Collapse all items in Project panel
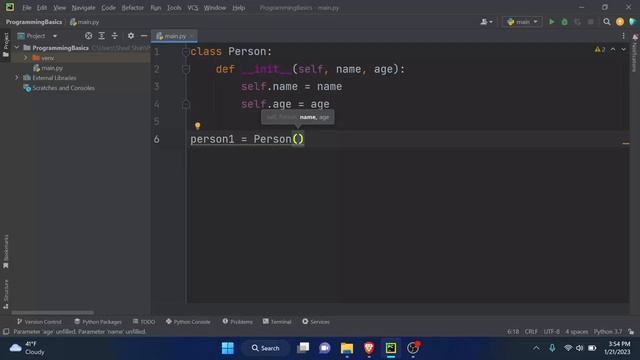 (x=115, y=36)
